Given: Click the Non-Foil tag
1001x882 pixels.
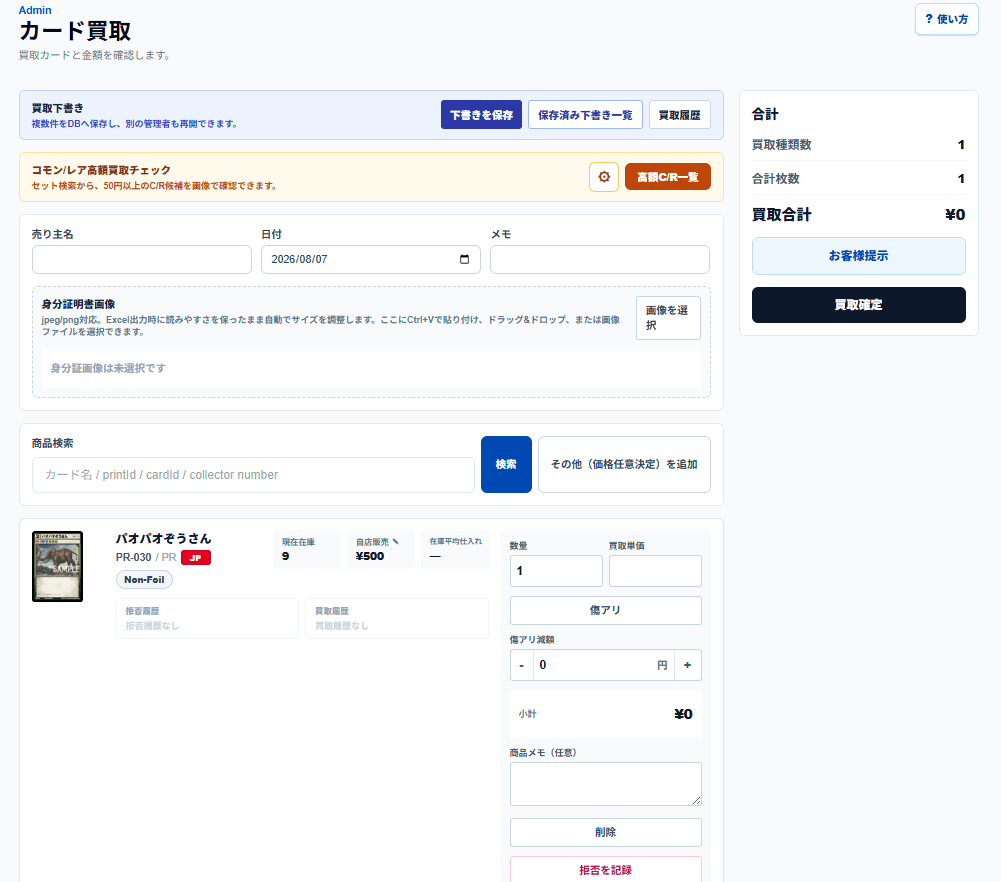Looking at the screenshot, I should (x=144, y=579).
